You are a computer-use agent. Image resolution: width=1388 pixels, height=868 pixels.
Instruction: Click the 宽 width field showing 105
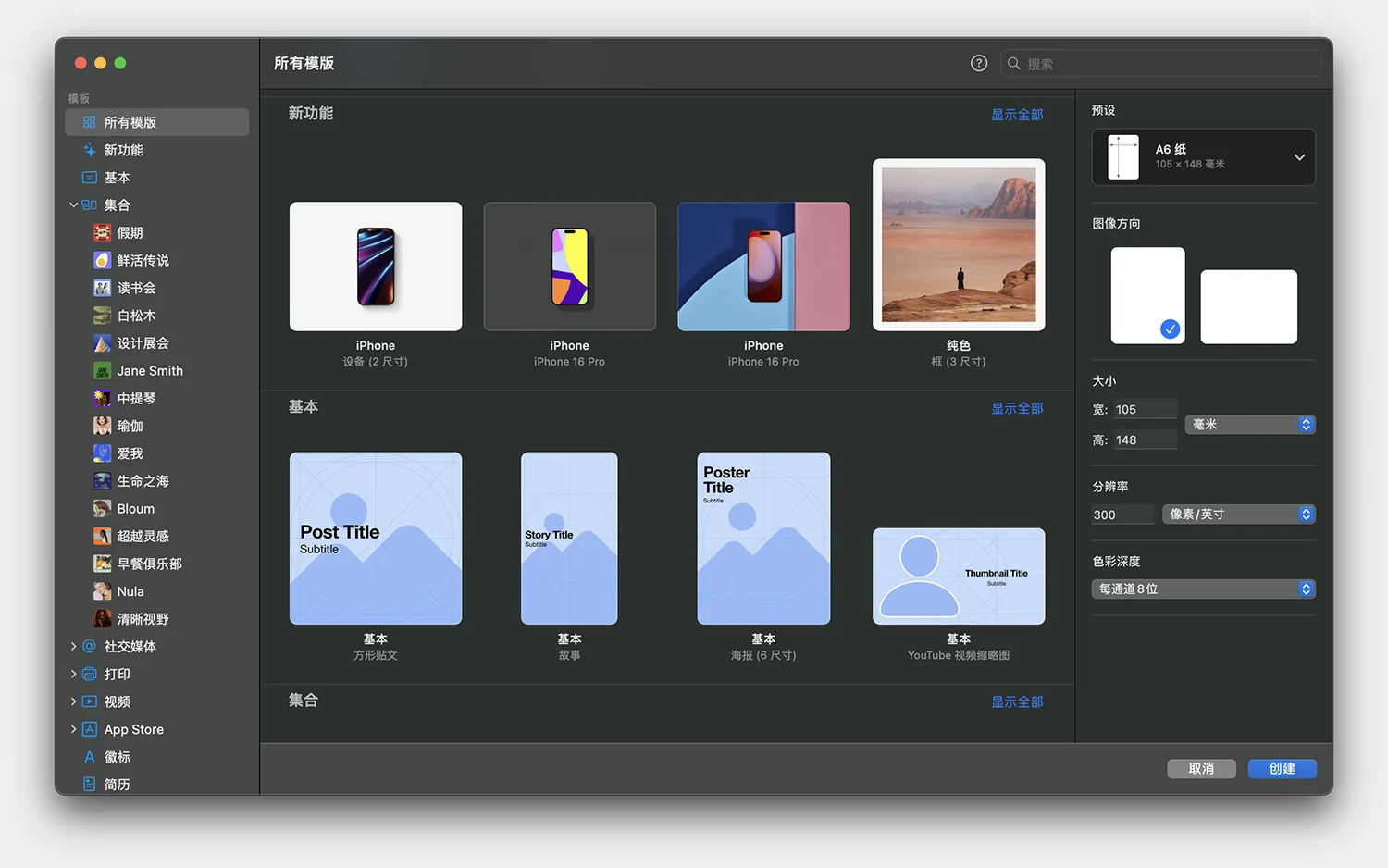(1145, 409)
